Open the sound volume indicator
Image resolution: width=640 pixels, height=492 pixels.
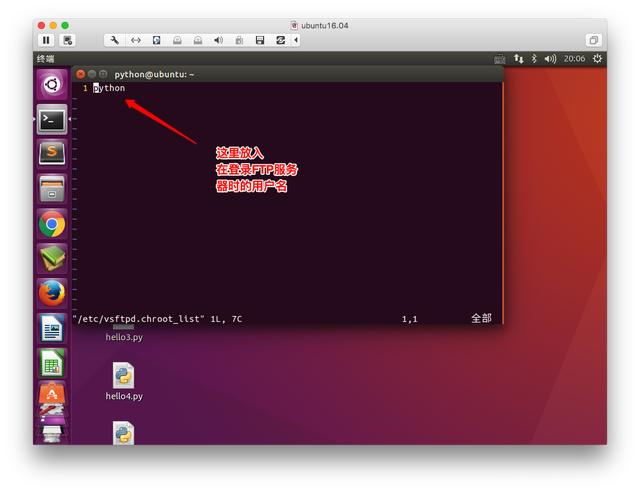[x=550, y=59]
